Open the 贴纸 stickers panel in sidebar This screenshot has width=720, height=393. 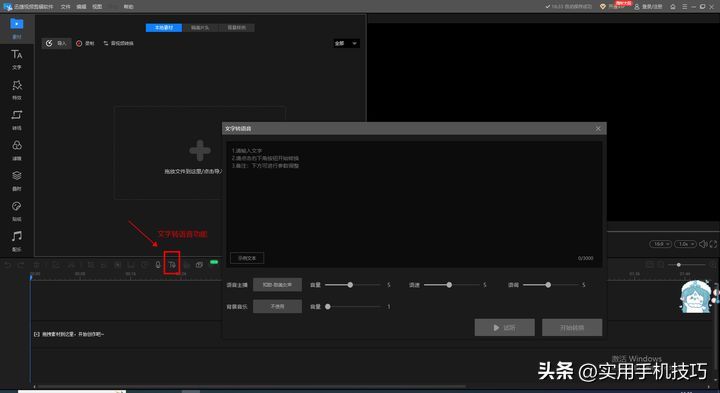pos(17,211)
